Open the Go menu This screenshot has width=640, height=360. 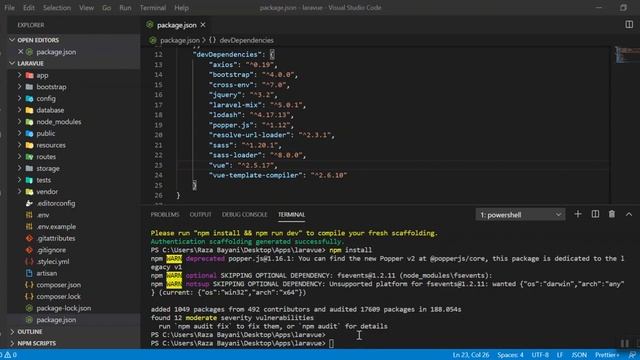coord(107,8)
